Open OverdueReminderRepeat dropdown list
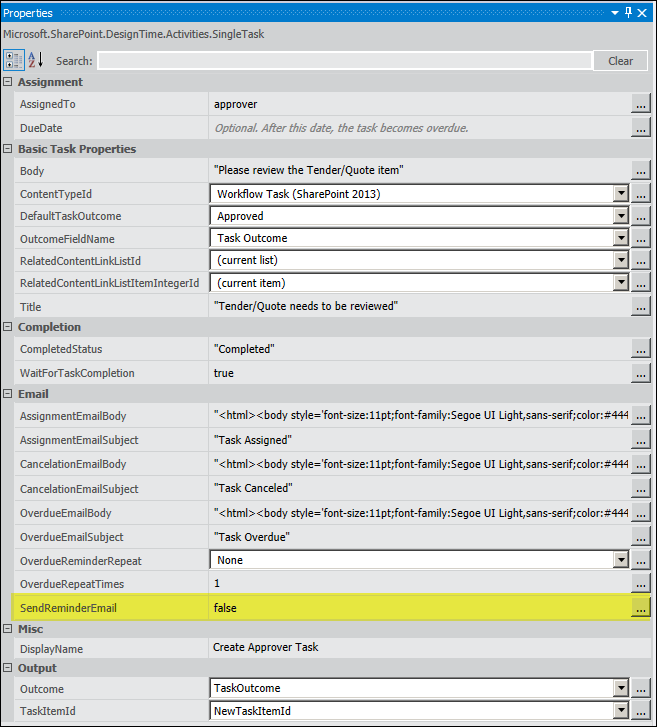 click(620, 560)
